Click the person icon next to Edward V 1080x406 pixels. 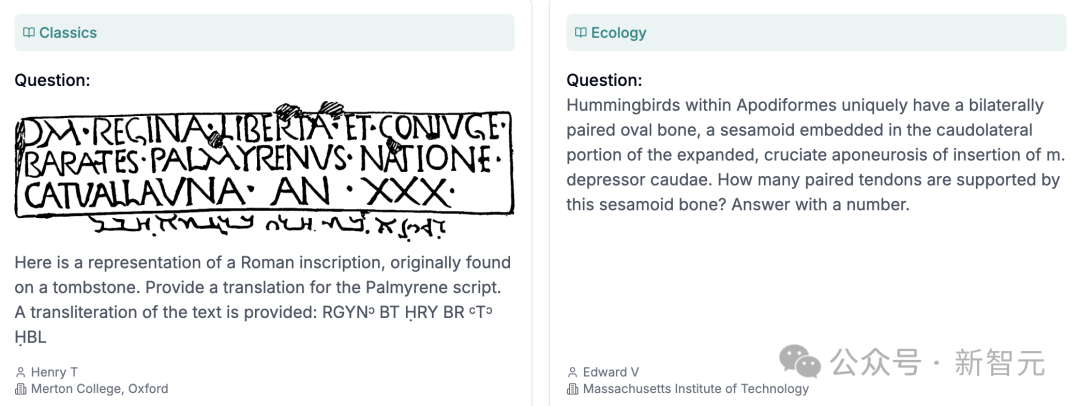[572, 372]
